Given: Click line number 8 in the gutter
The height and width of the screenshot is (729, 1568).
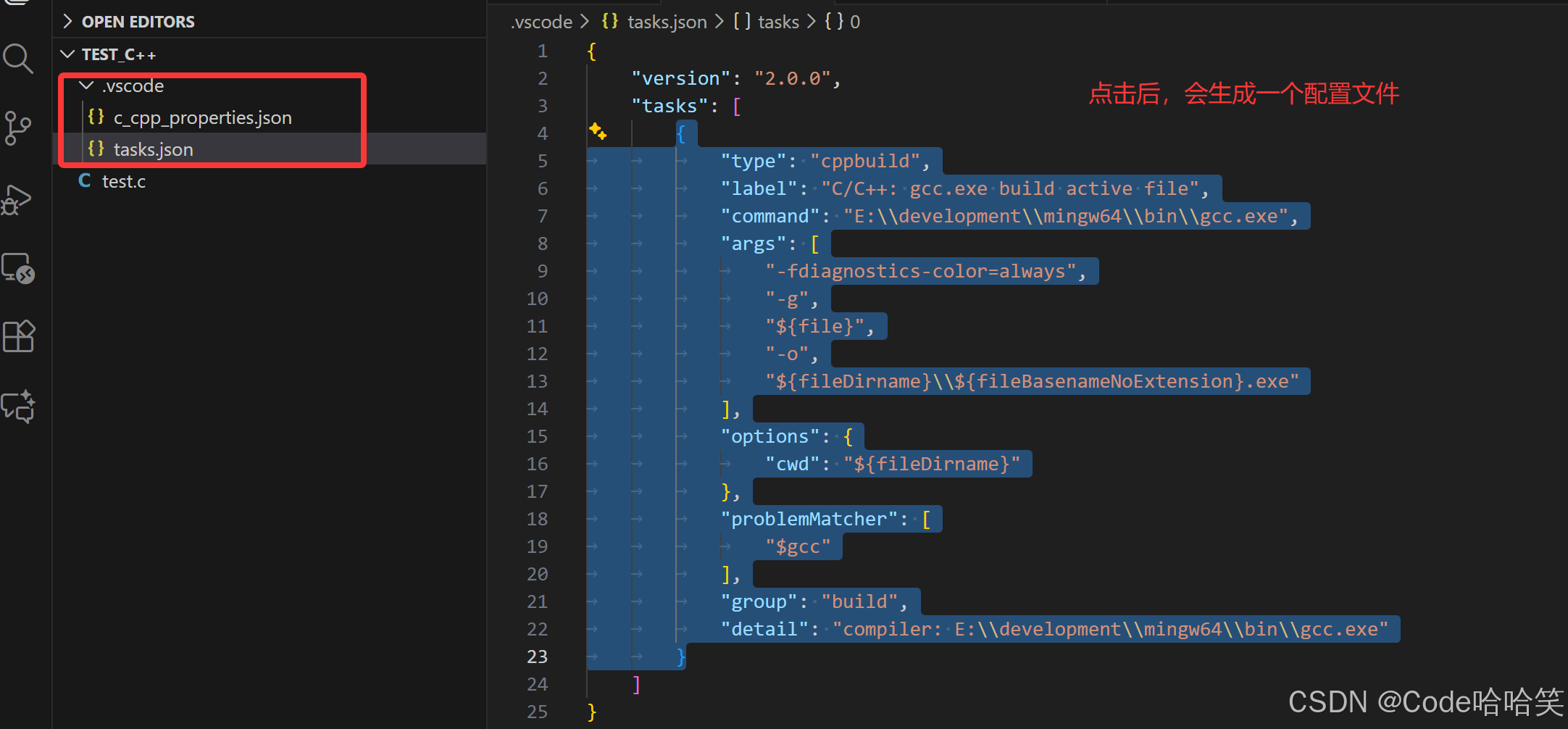Looking at the screenshot, I should [x=542, y=243].
